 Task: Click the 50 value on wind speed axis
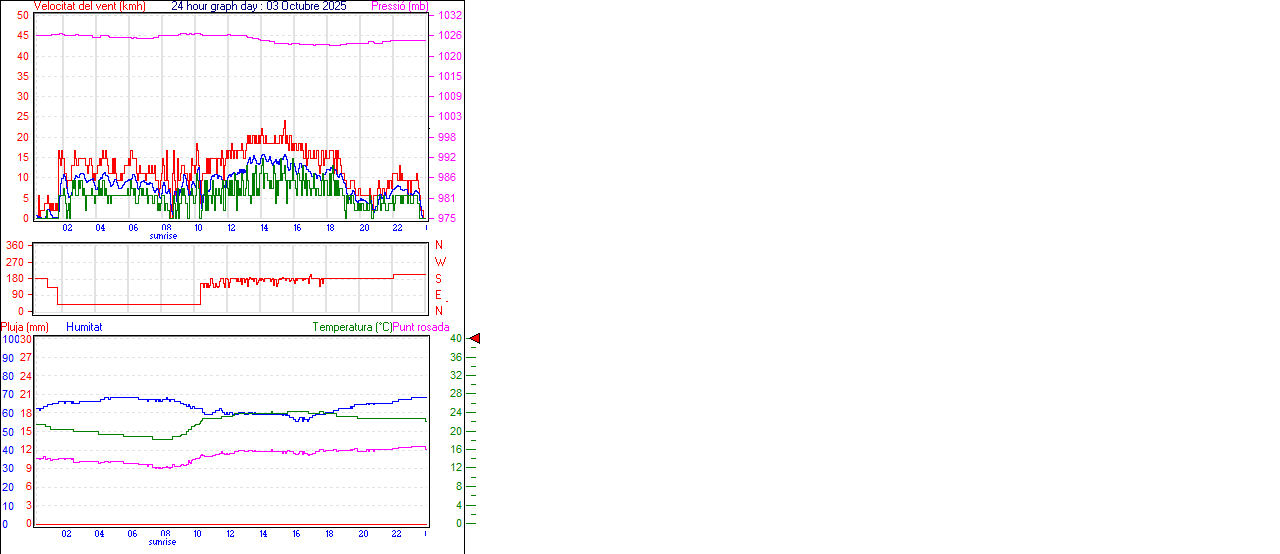point(23,16)
